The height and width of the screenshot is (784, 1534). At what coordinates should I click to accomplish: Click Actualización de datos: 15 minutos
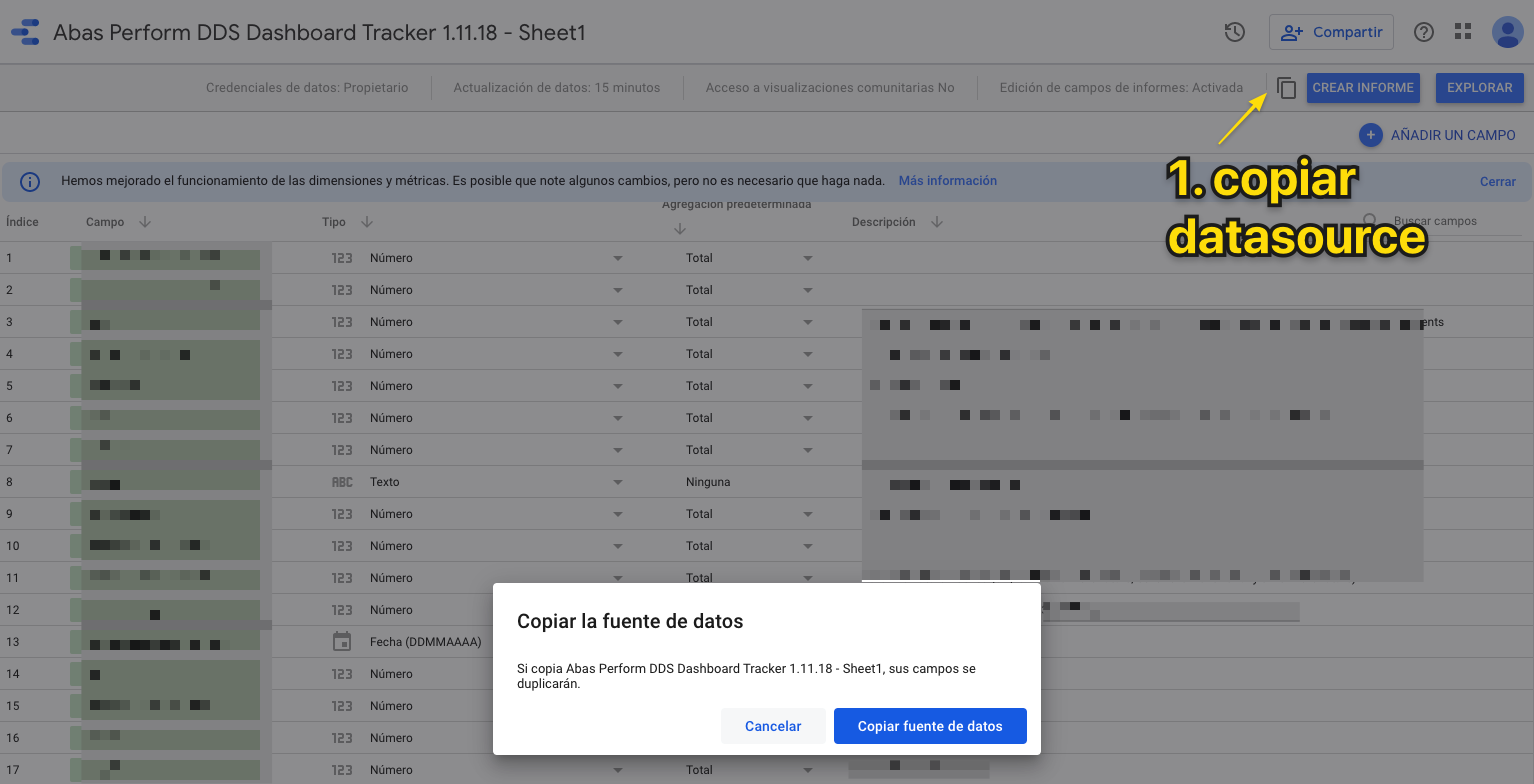(x=557, y=88)
